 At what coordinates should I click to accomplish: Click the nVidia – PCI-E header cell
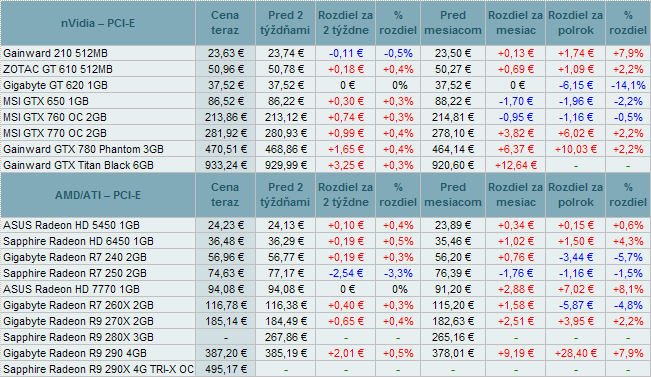tap(98, 23)
